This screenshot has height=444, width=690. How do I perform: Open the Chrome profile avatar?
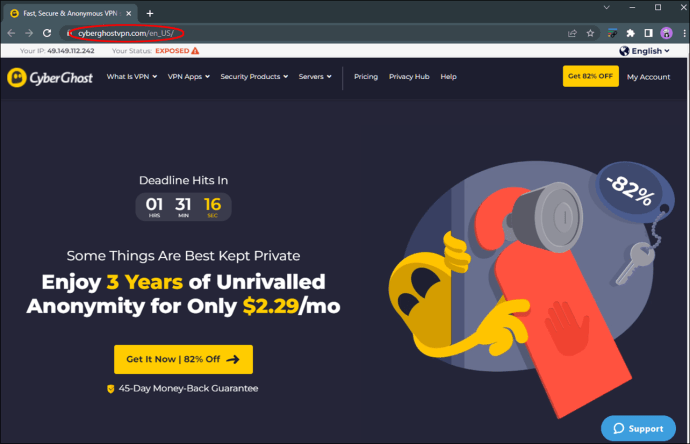pyautogui.click(x=666, y=33)
